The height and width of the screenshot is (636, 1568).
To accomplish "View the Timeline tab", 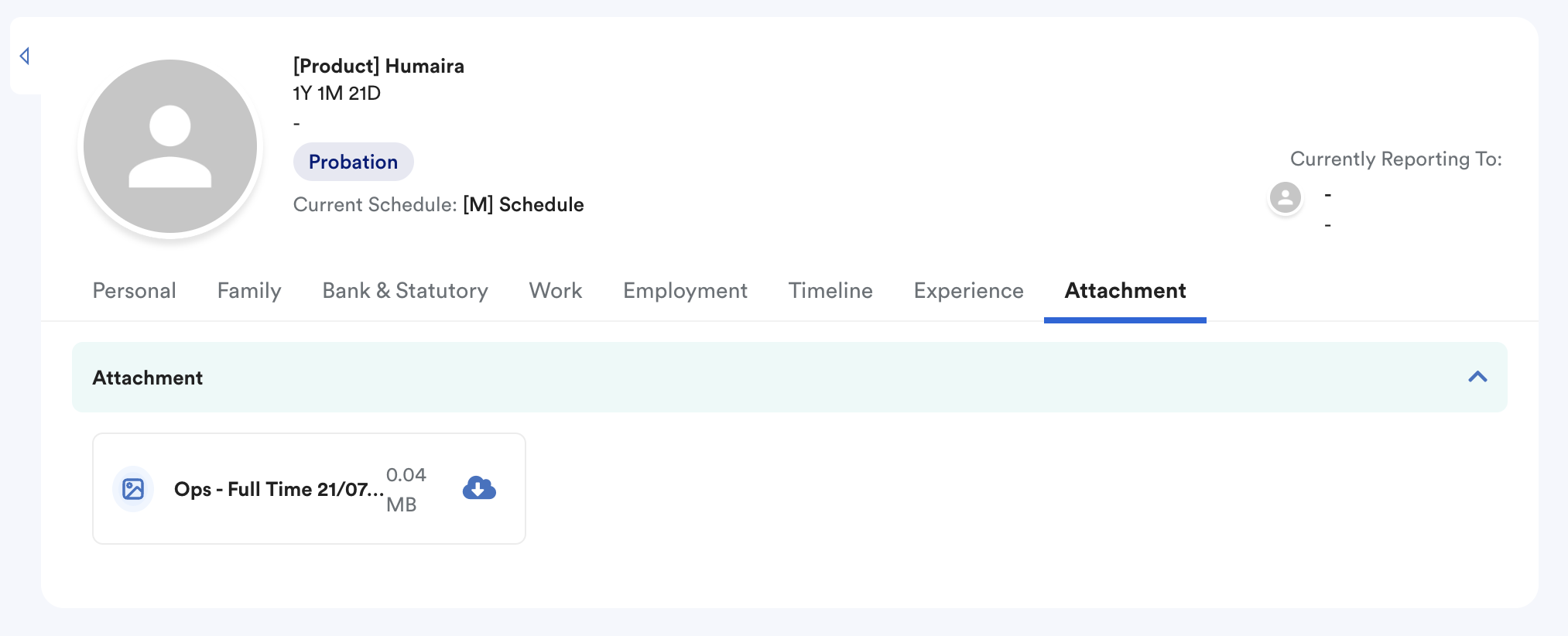I will 830,291.
